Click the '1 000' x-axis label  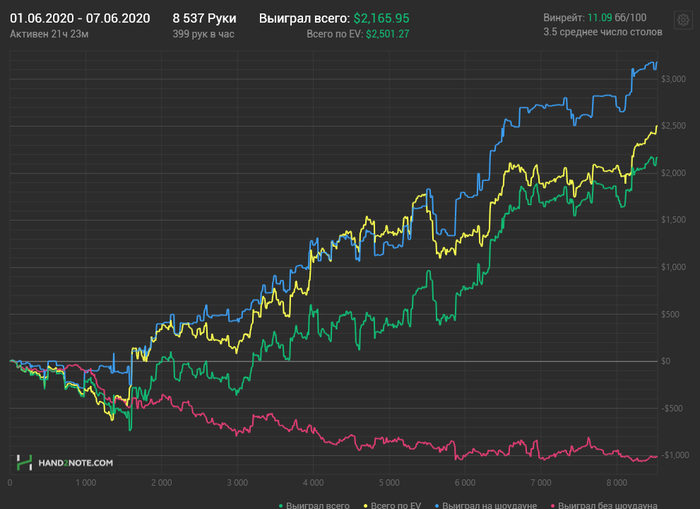point(86,483)
